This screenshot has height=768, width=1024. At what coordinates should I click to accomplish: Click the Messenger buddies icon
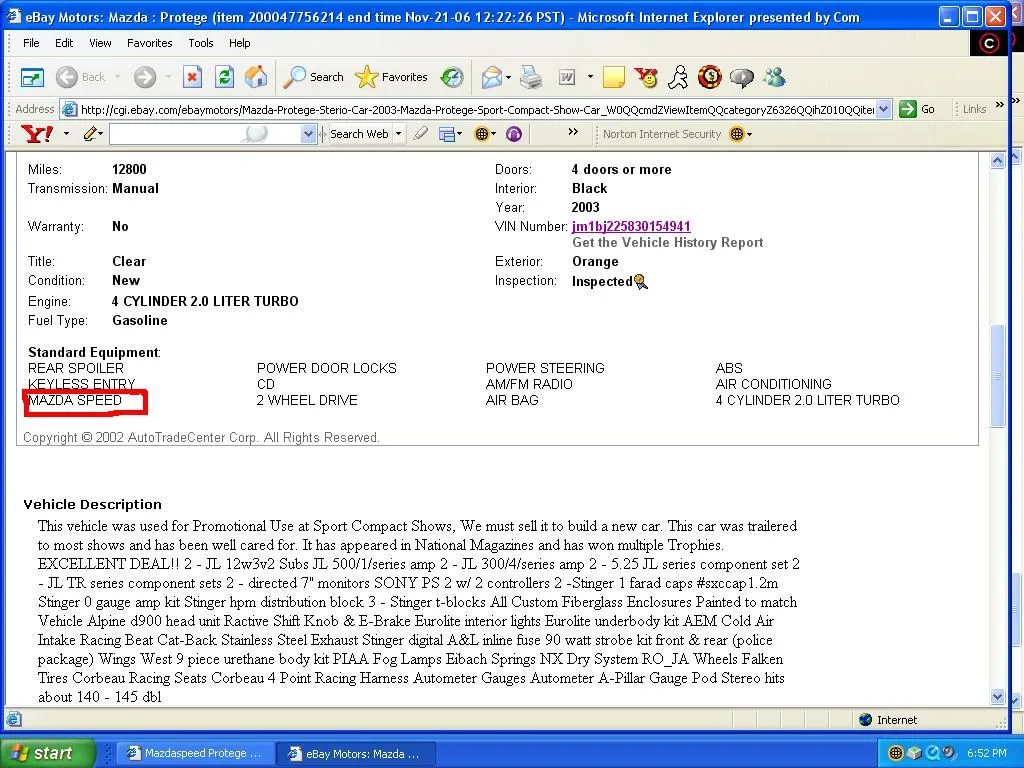pos(774,77)
